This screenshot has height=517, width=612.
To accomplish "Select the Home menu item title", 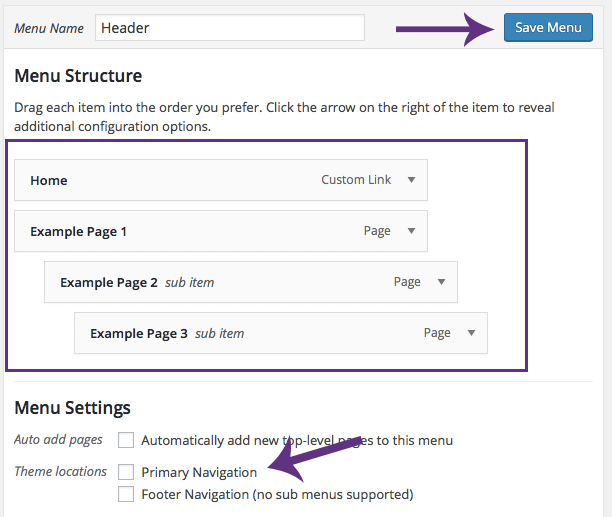I will coord(49,181).
